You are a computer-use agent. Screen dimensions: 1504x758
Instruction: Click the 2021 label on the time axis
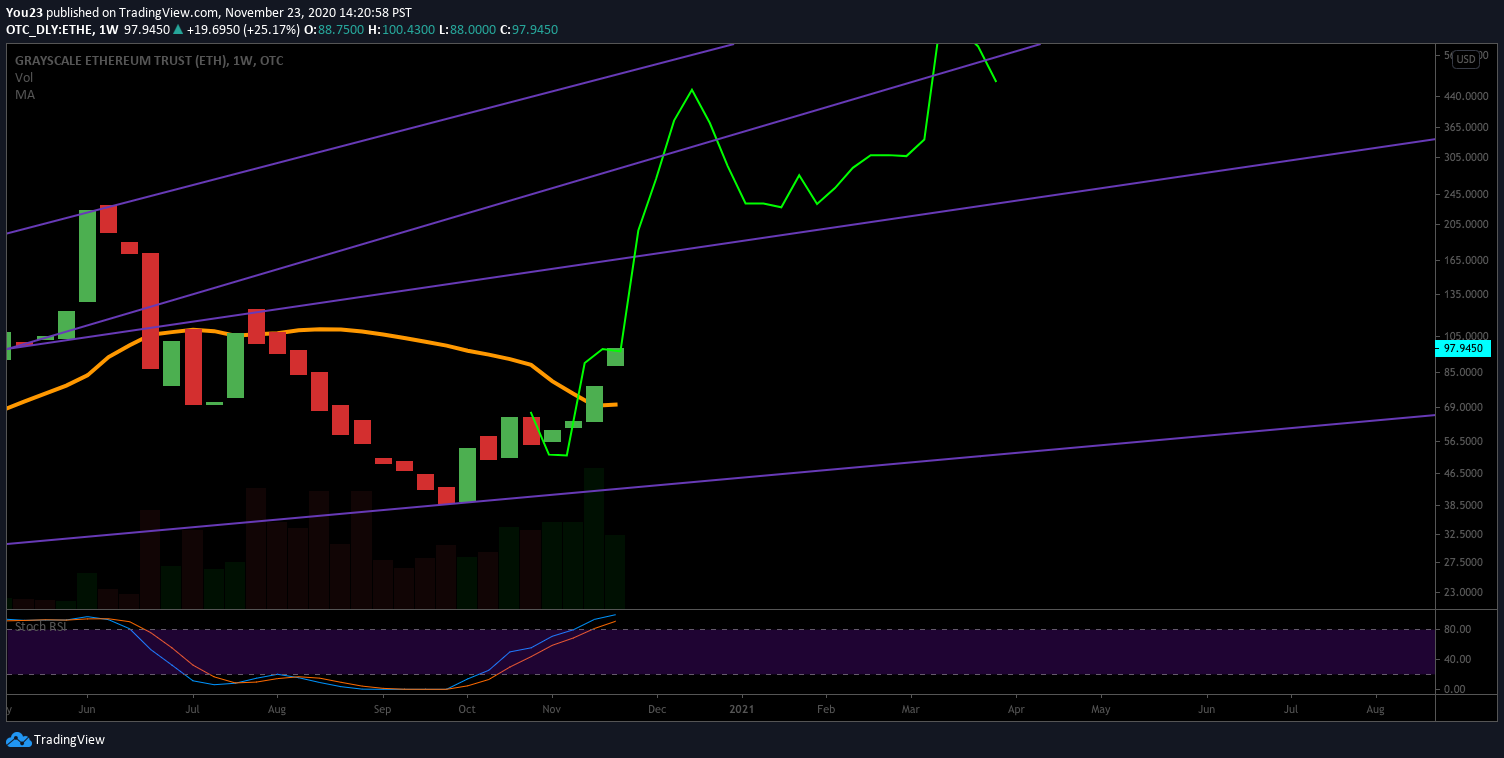tap(742, 709)
